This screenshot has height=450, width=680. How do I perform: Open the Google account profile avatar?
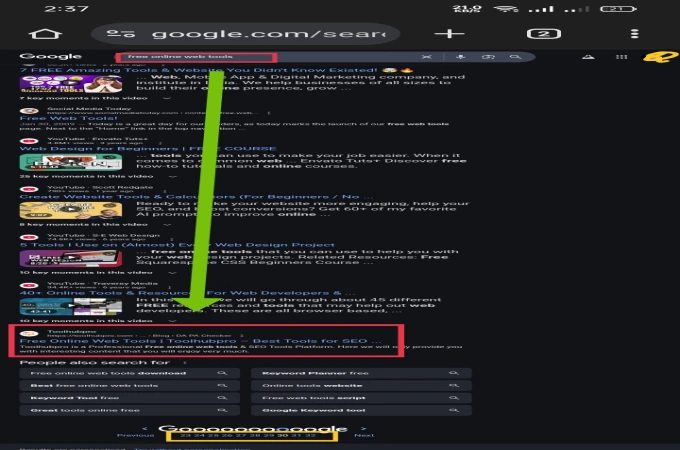(661, 57)
